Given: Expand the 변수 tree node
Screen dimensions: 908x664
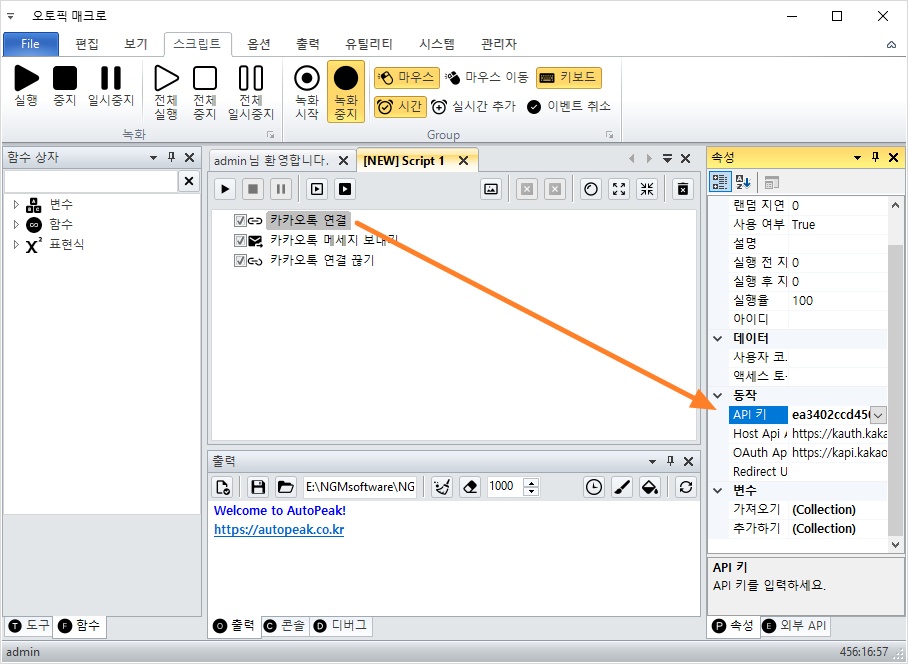Looking at the screenshot, I should coord(16,204).
